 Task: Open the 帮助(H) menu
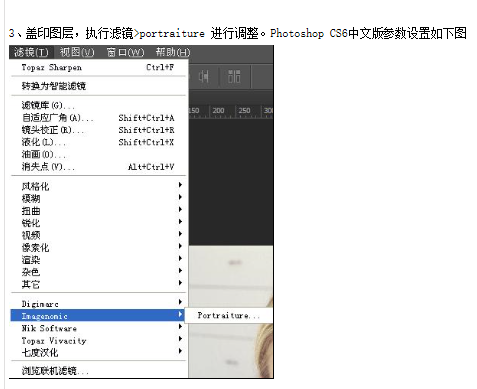(x=173, y=52)
